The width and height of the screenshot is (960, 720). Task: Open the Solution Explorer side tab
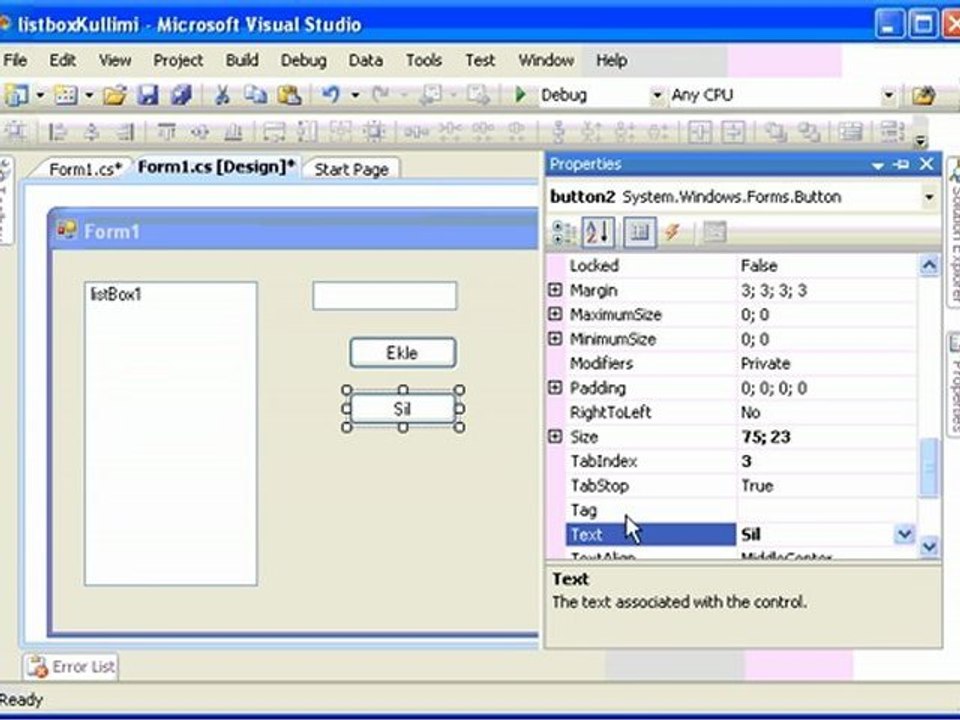click(x=954, y=233)
